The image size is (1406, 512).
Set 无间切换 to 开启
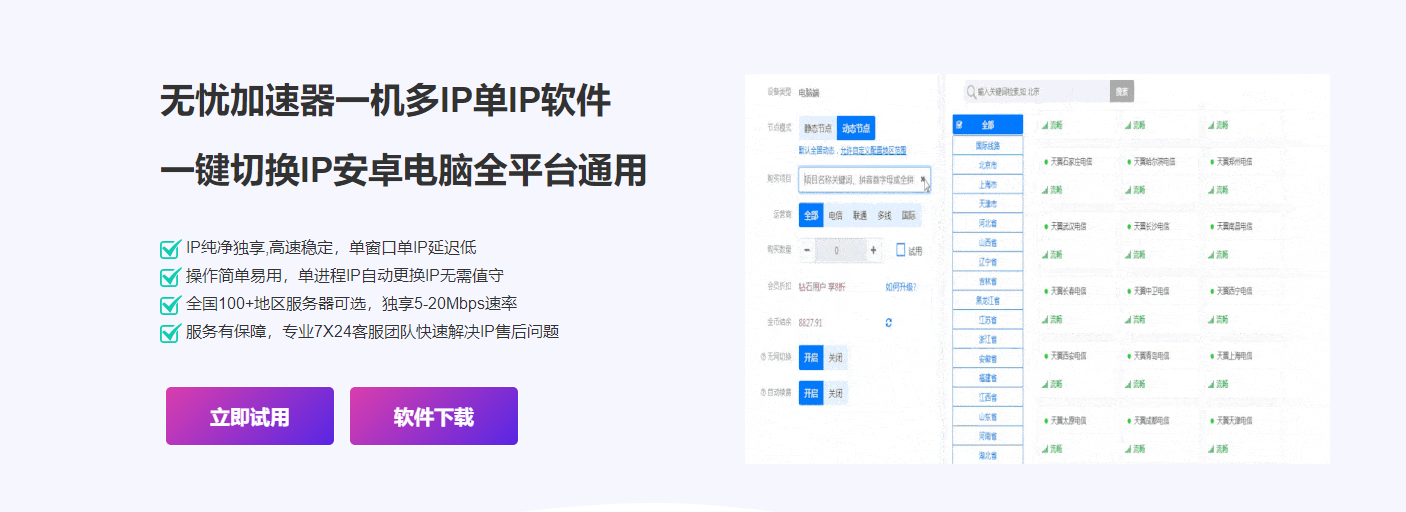[x=811, y=357]
